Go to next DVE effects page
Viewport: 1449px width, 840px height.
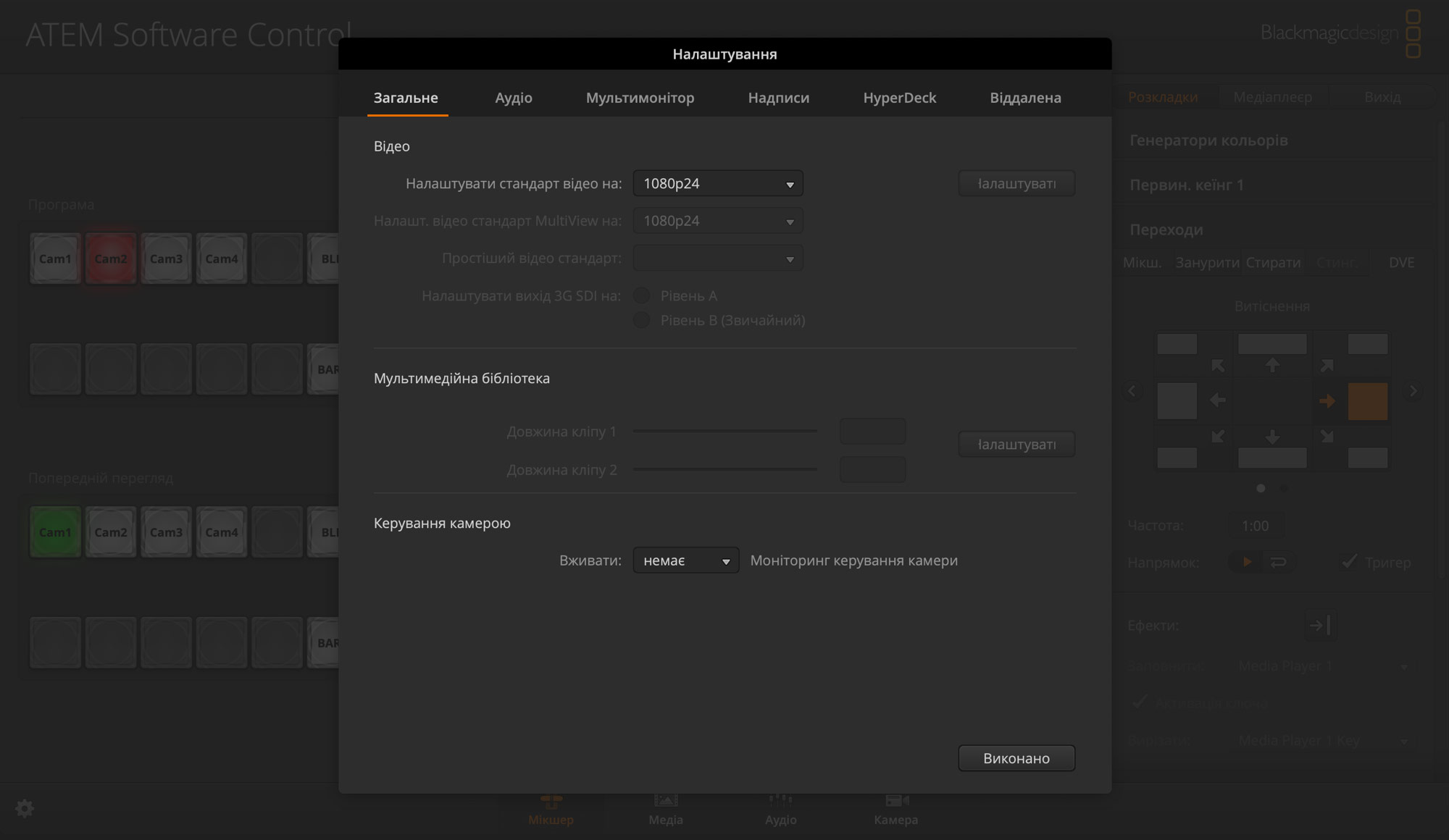[x=1413, y=391]
